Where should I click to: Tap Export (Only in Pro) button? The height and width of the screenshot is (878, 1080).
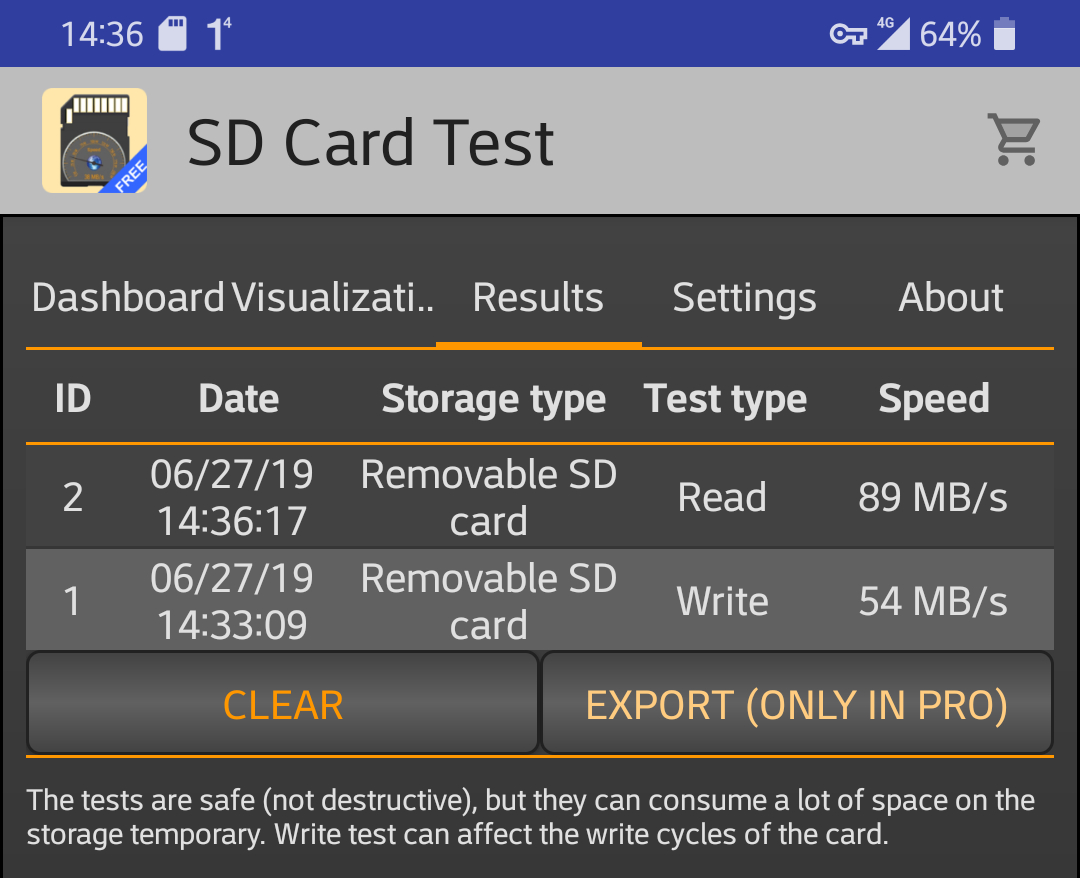tap(797, 703)
